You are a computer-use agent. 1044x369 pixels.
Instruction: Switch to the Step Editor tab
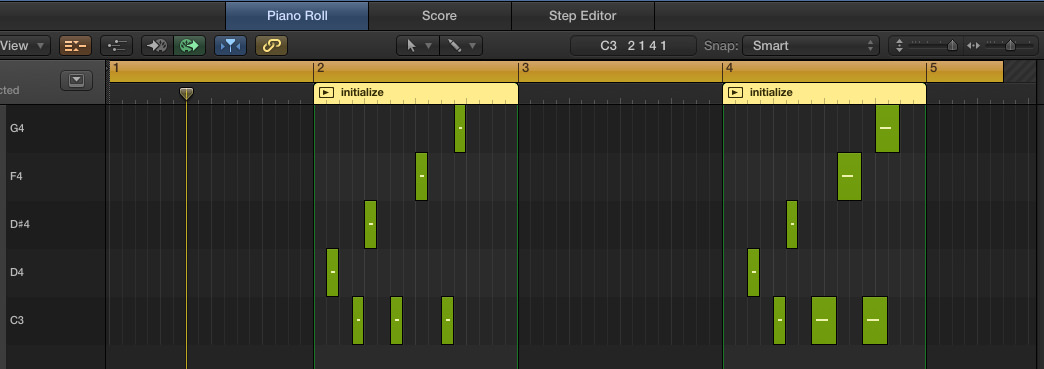tap(583, 15)
